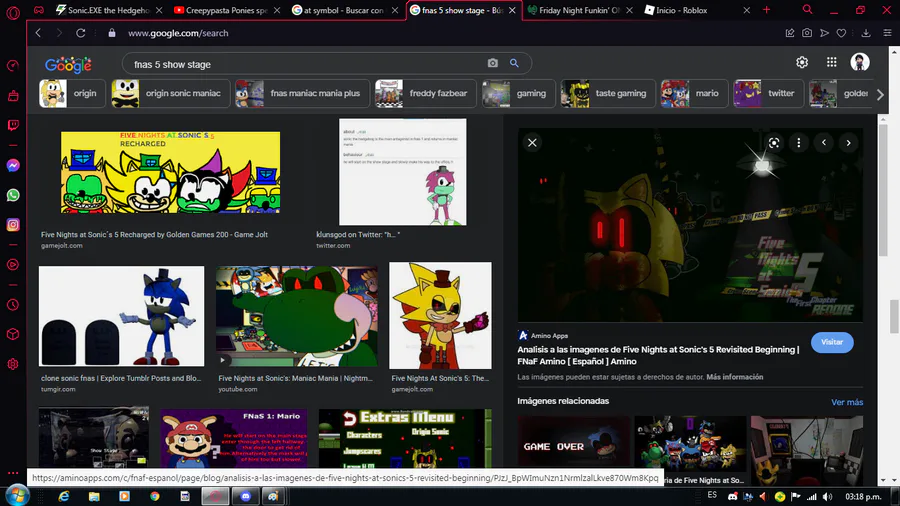Open sidebar Settings gear
The image size is (900, 506).
[13, 364]
